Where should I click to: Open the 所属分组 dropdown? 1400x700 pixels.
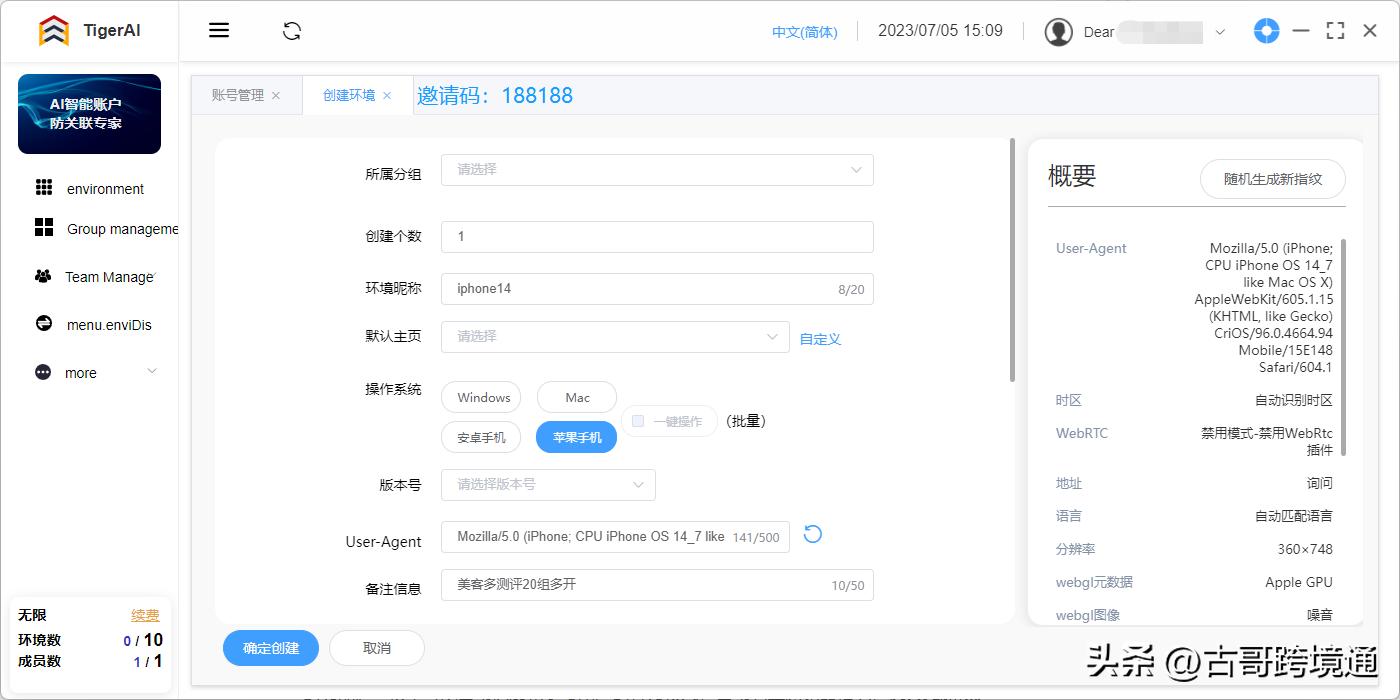pos(657,170)
